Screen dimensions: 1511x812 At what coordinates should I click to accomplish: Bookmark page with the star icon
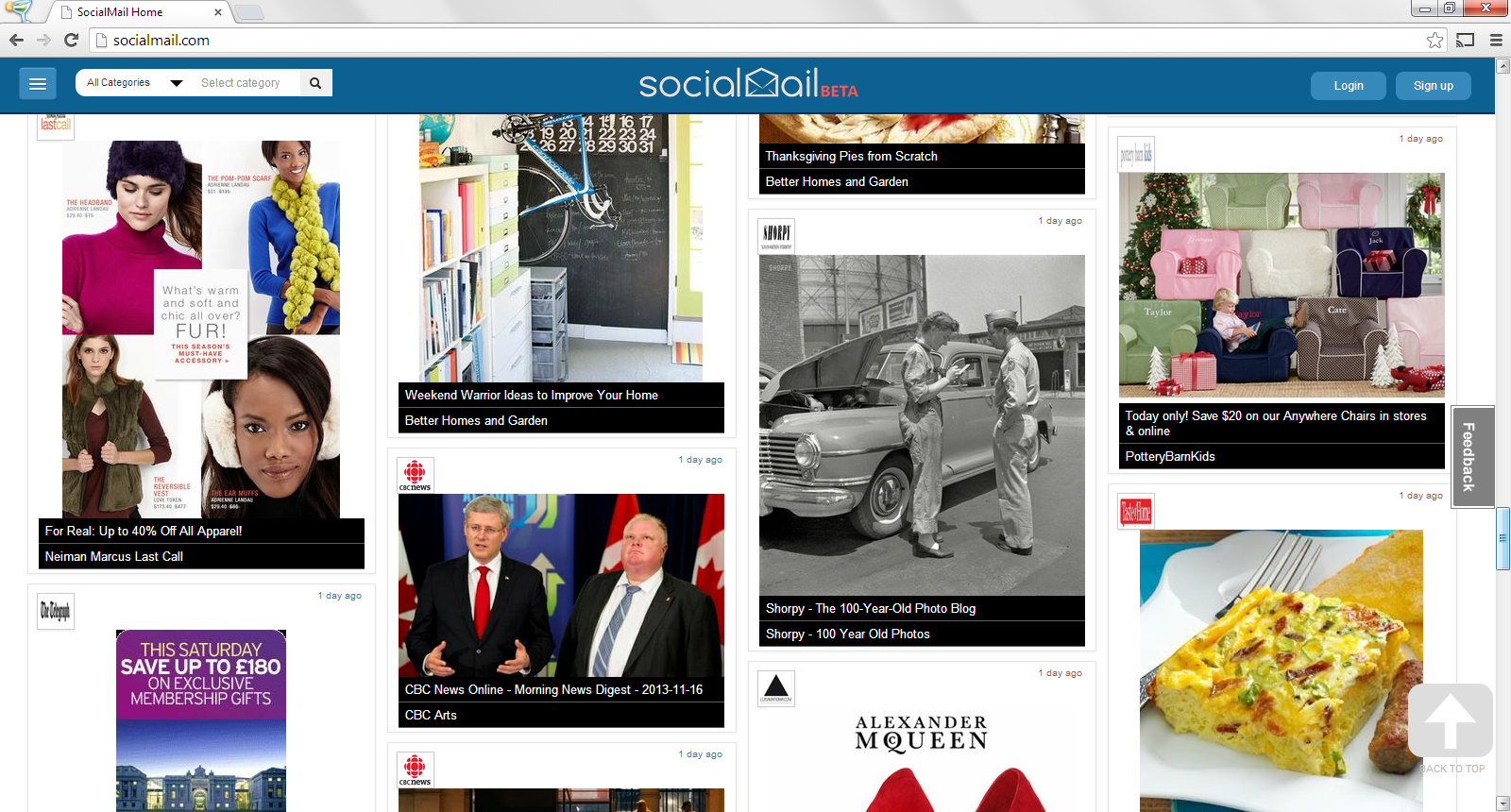click(1435, 40)
